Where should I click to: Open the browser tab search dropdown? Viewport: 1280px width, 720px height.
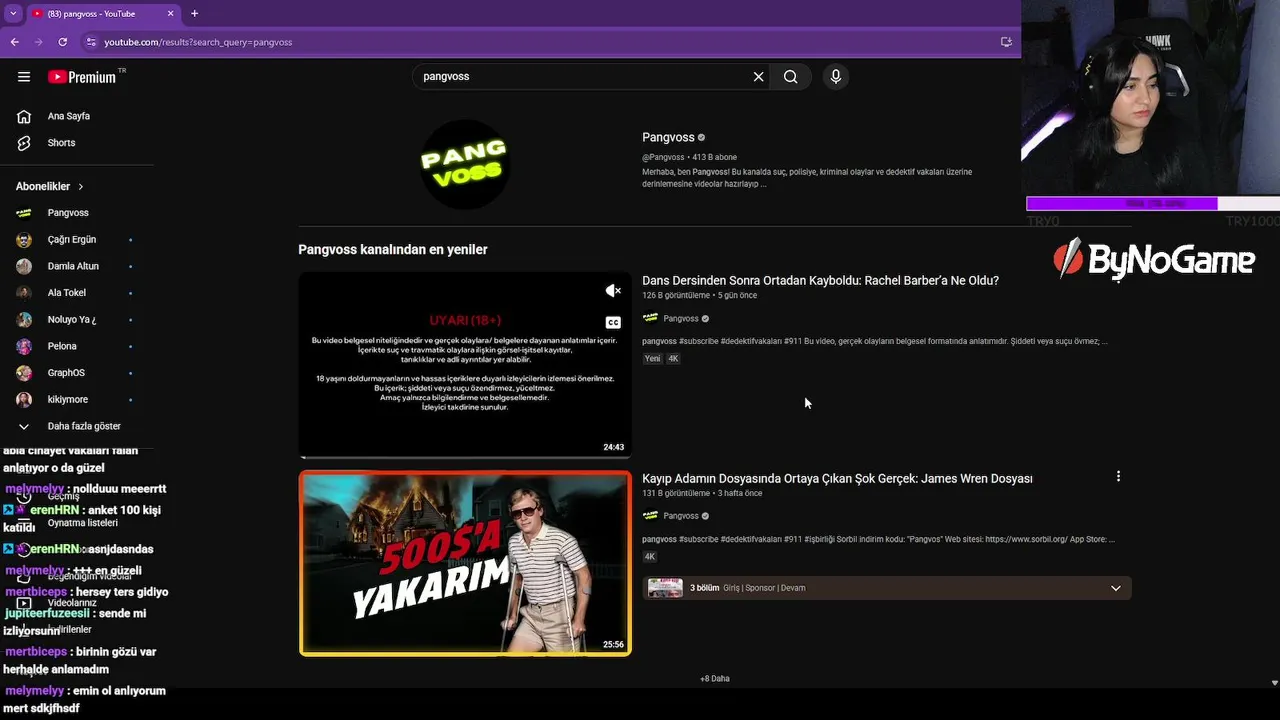(13, 14)
